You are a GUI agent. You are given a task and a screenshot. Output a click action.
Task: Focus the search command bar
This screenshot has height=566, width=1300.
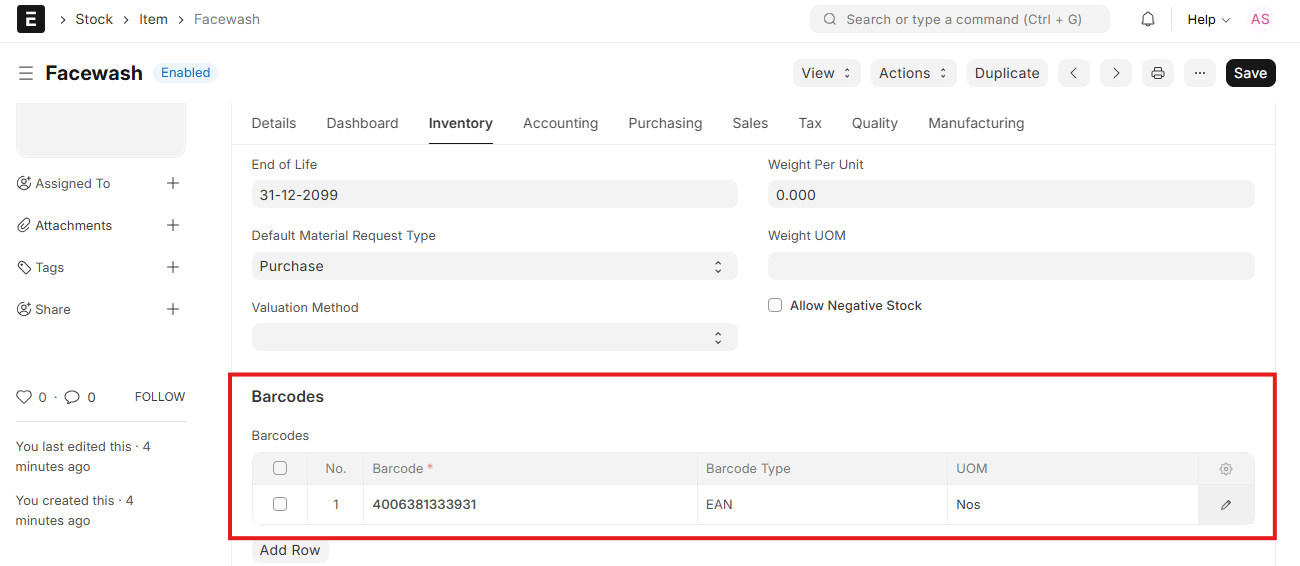(x=960, y=19)
